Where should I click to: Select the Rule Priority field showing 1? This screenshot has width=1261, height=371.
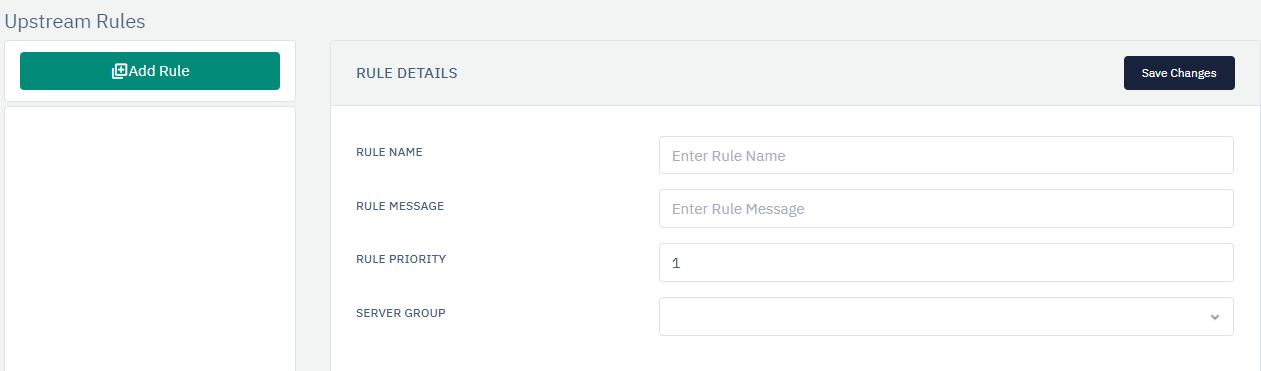coord(946,263)
